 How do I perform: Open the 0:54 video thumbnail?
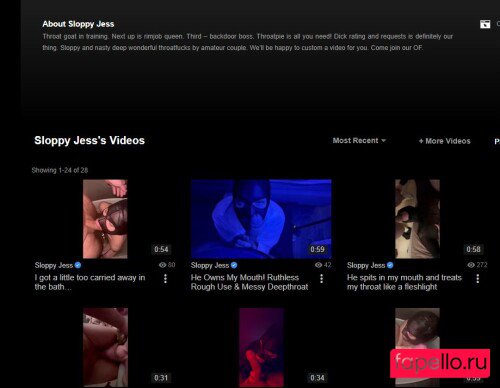[x=105, y=219]
